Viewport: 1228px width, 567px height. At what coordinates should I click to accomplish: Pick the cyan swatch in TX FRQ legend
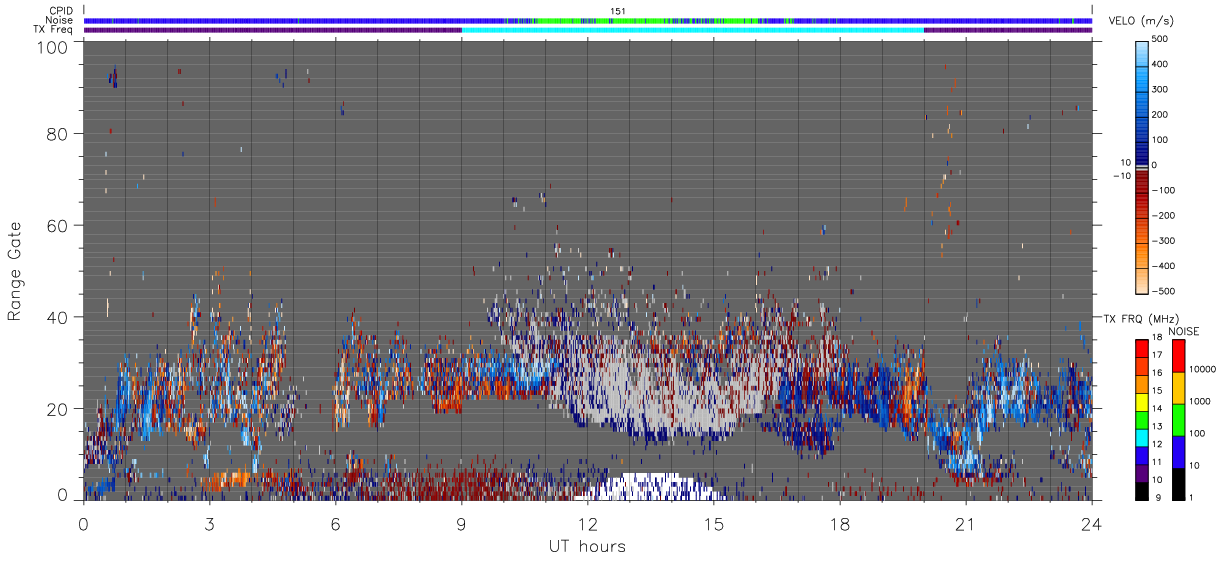pos(1142,436)
